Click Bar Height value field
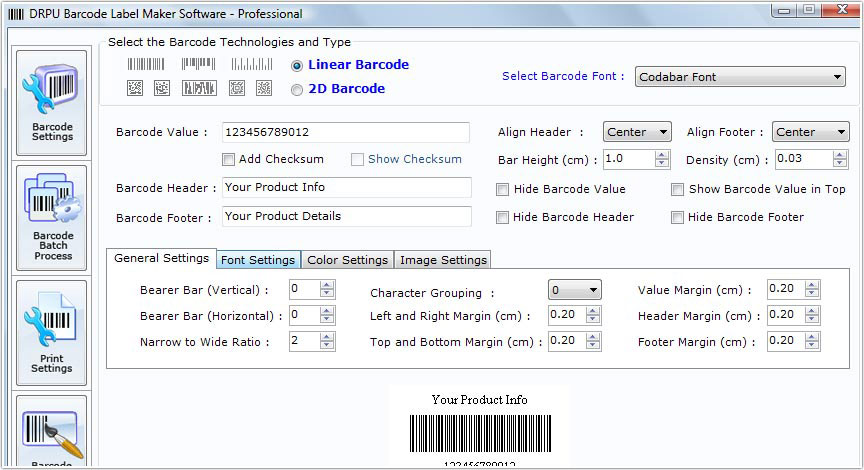 tap(629, 159)
